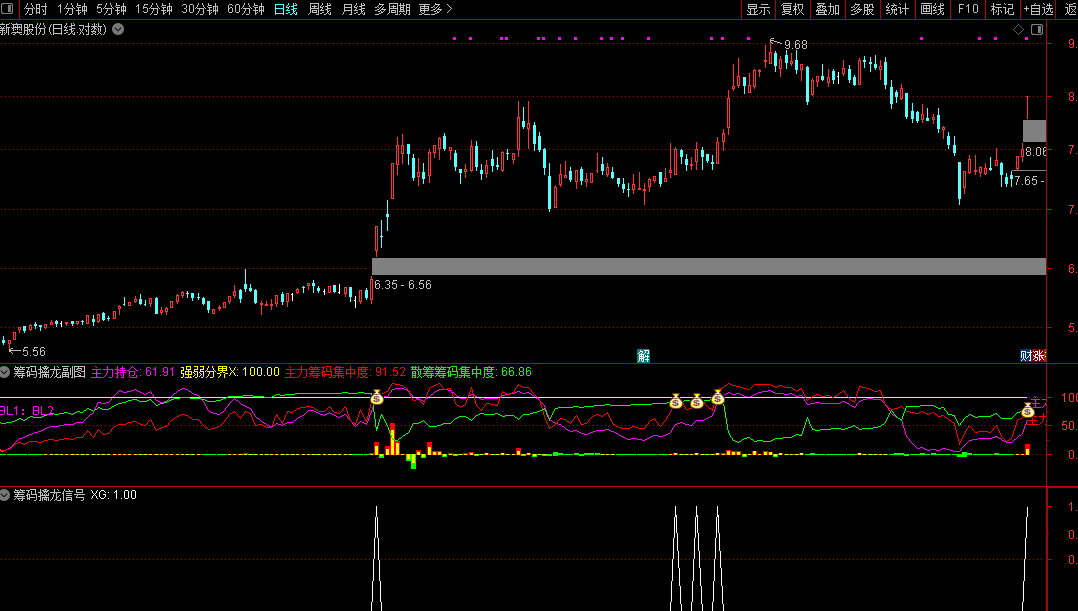
Task: Switch to the 周线 weekly period tab
Action: point(320,10)
